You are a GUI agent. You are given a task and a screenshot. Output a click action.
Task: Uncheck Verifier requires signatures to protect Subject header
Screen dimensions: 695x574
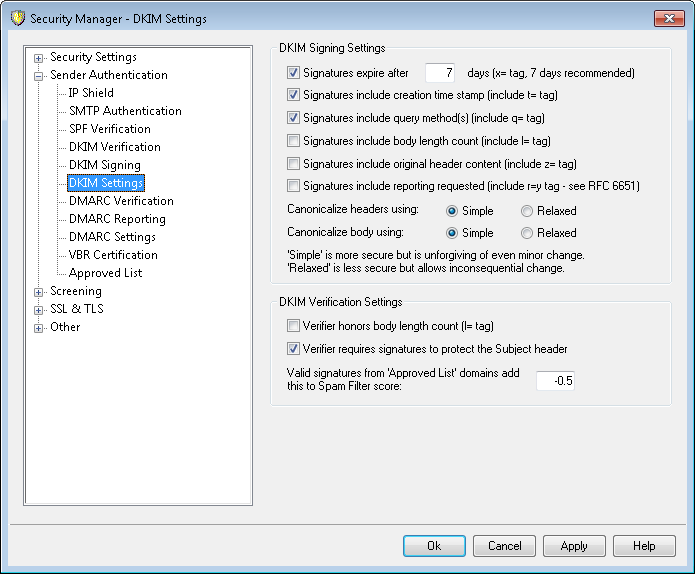(x=293, y=349)
